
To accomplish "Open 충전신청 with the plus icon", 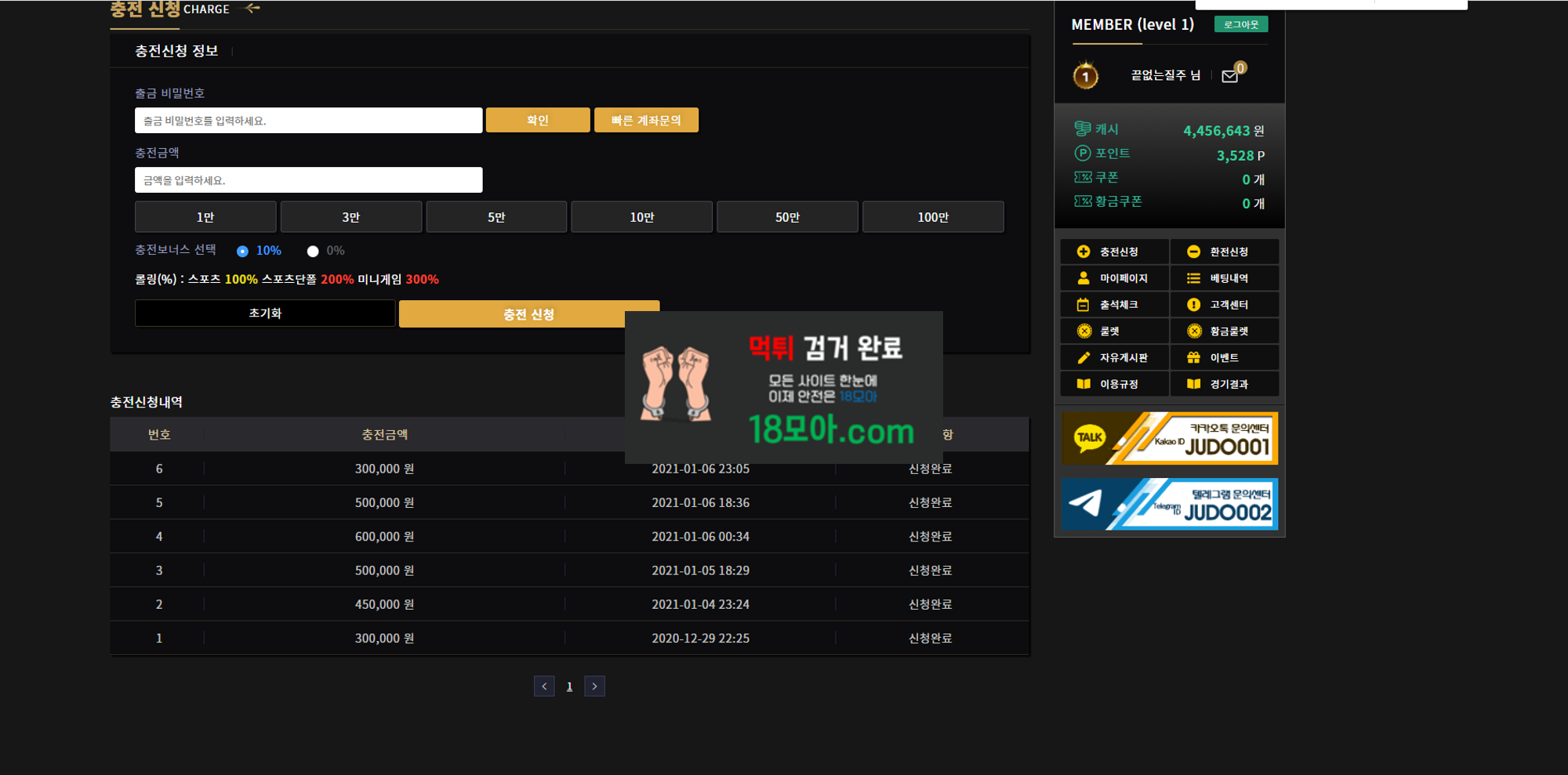I will click(x=1114, y=252).
